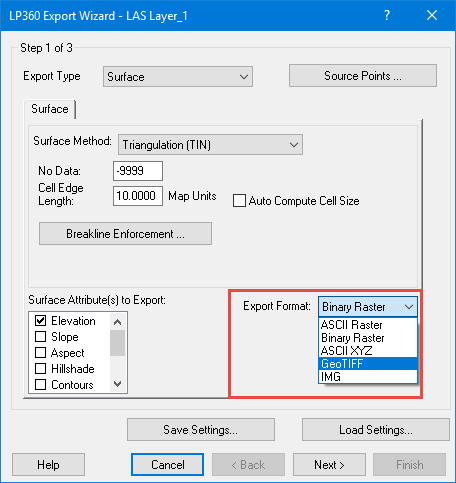The height and width of the screenshot is (483, 456).
Task: Click the Source Points button
Action: pos(363,76)
